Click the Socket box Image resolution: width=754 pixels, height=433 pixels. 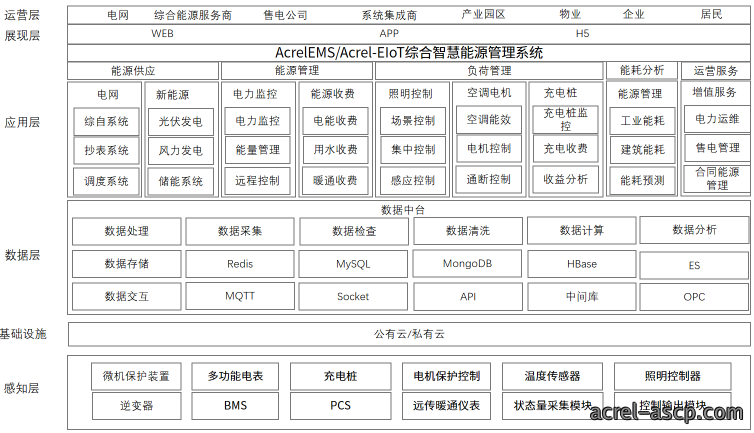353,297
